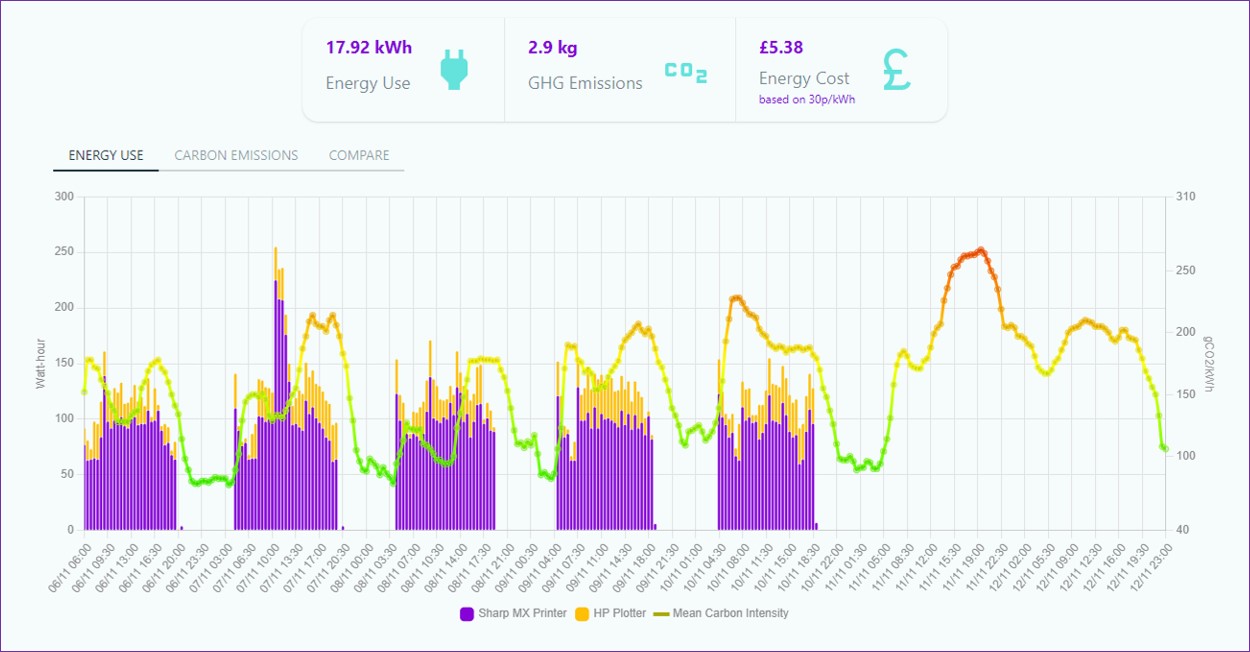1250x652 pixels.
Task: Open the CARBON EMISSIONS tab
Action: click(x=236, y=155)
